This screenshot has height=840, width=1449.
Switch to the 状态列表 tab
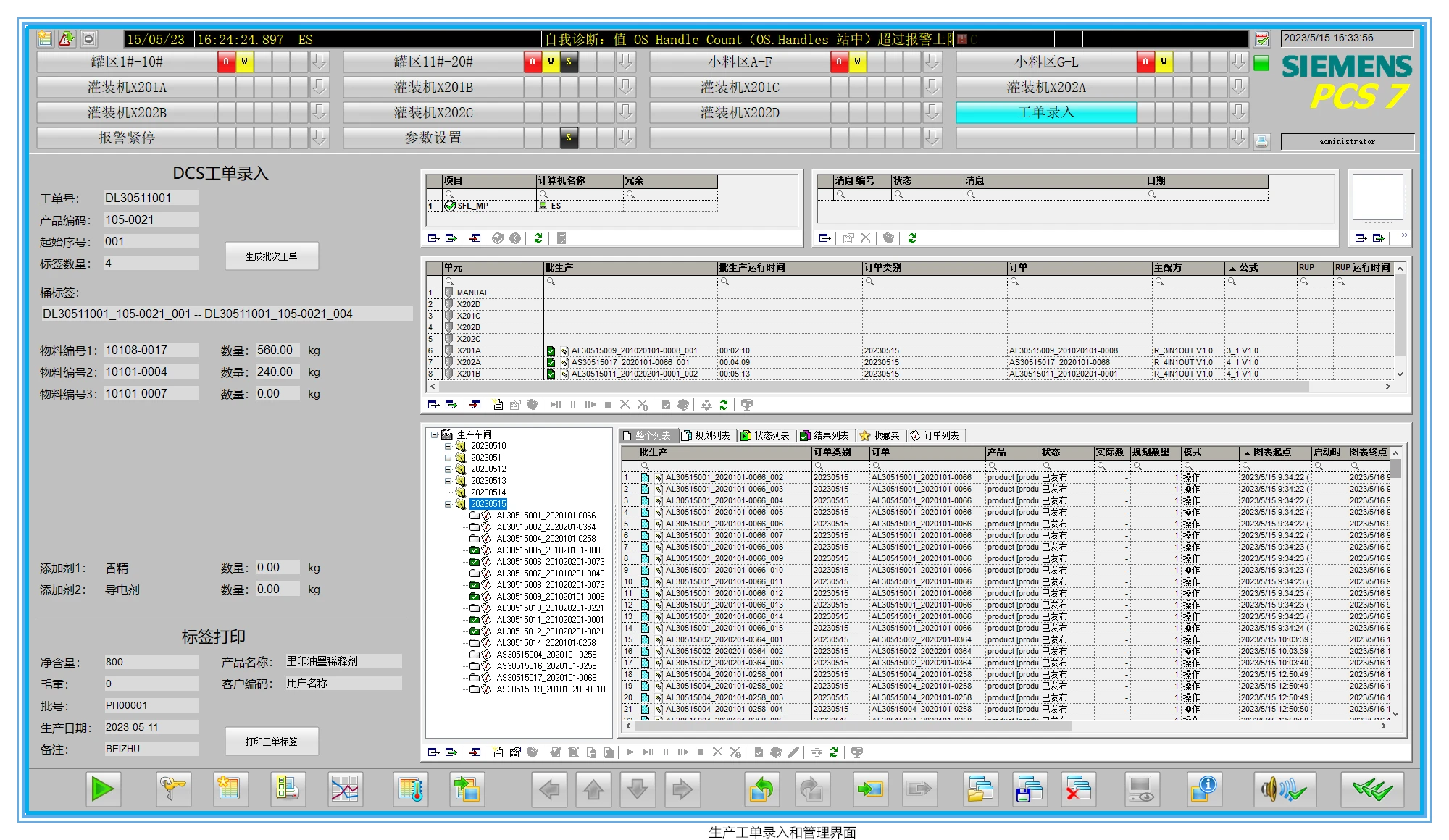[765, 435]
